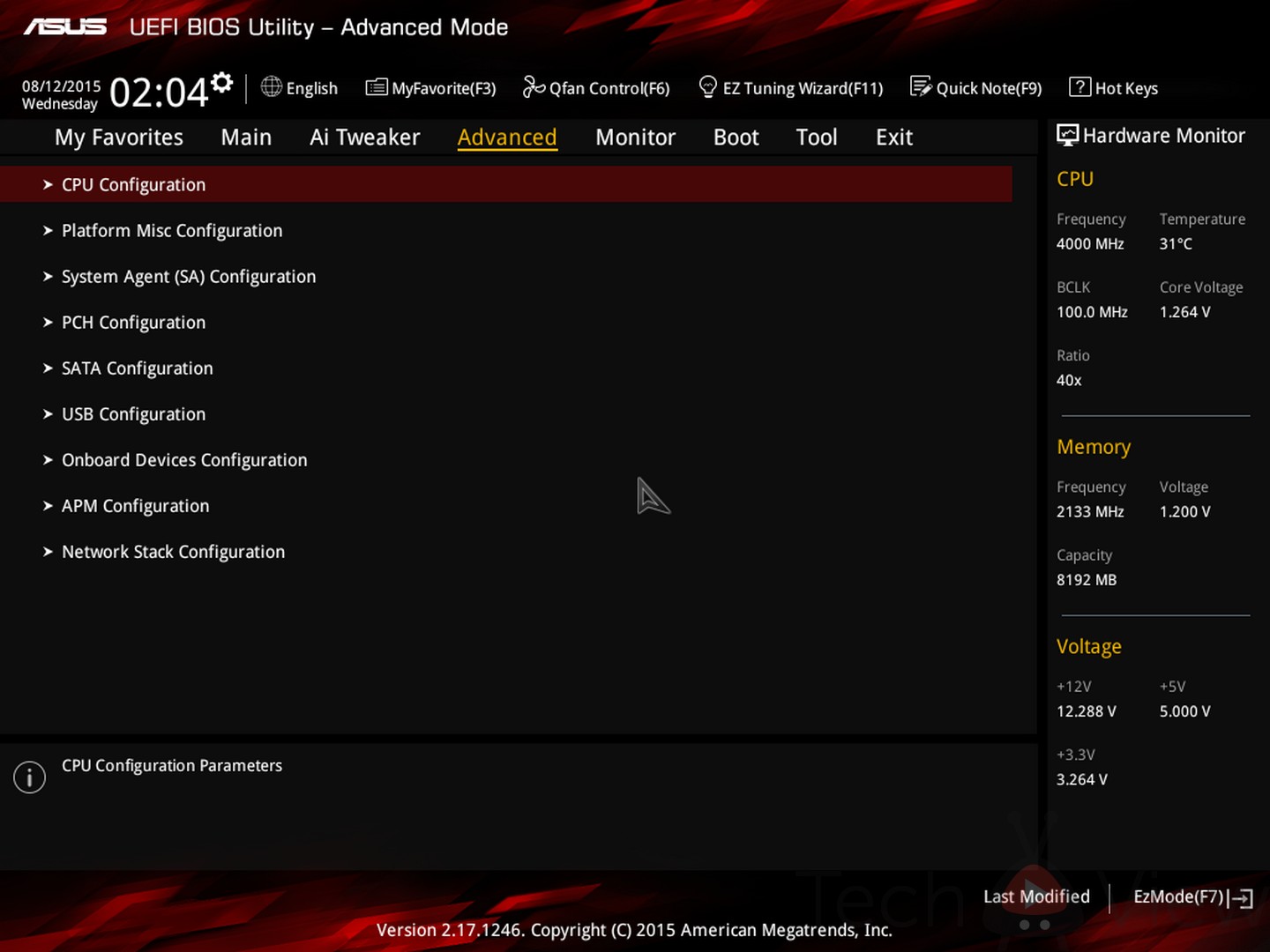Expand APM Configuration arrow

coord(48,505)
